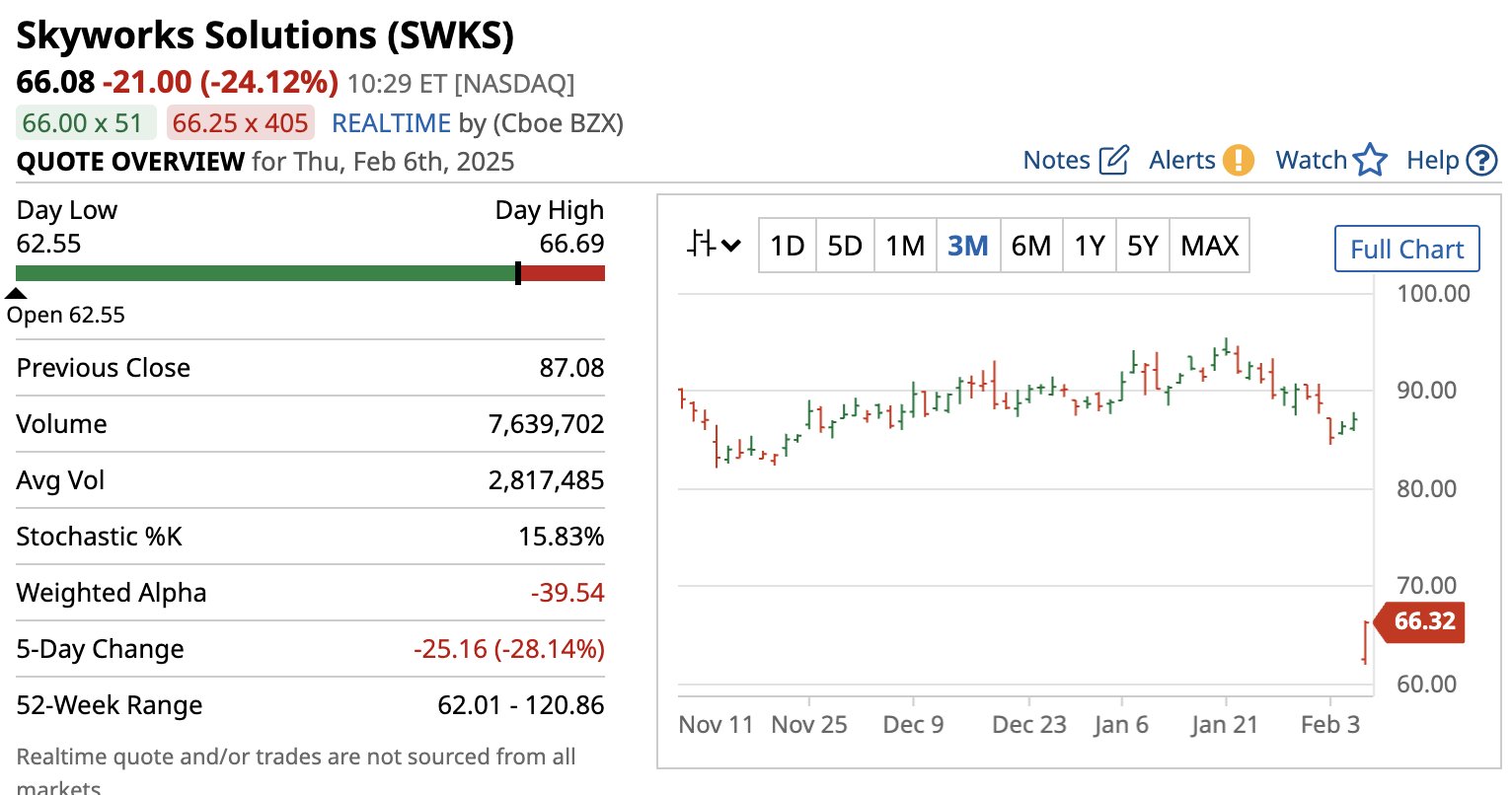The height and width of the screenshot is (795, 1512).
Task: Open the Notes edit pencil icon
Action: point(1114,160)
